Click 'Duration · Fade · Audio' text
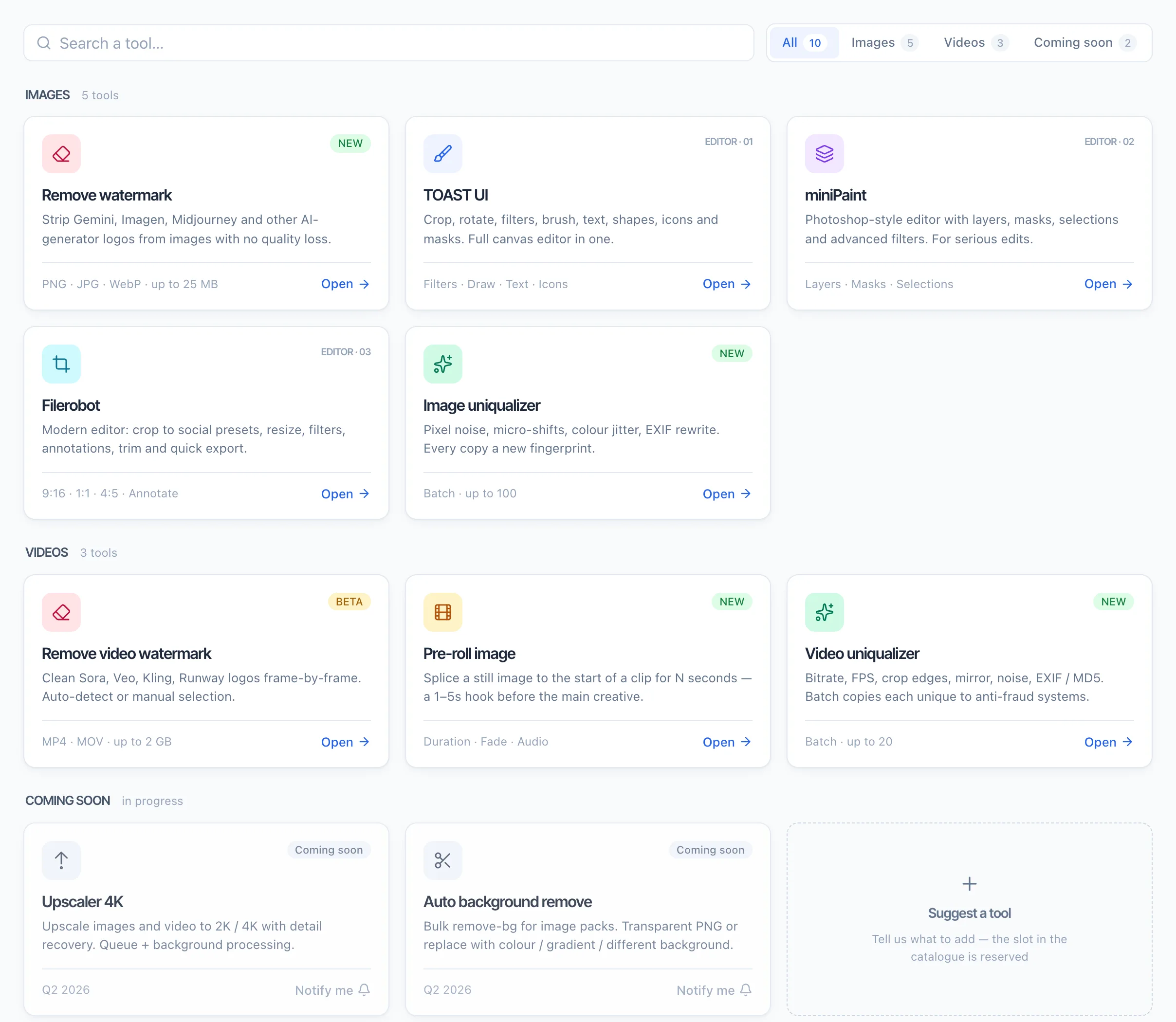Viewport: 1176px width, 1022px height. coord(486,741)
